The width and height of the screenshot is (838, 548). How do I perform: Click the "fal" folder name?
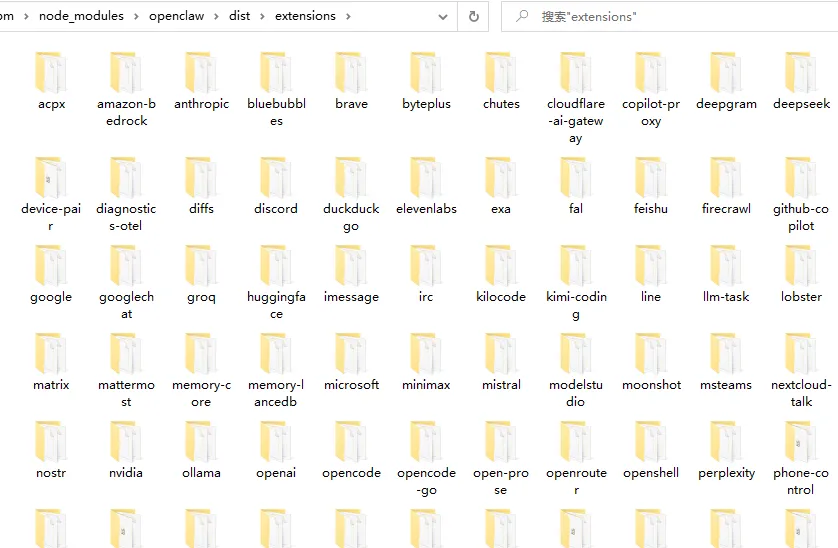[x=576, y=209]
